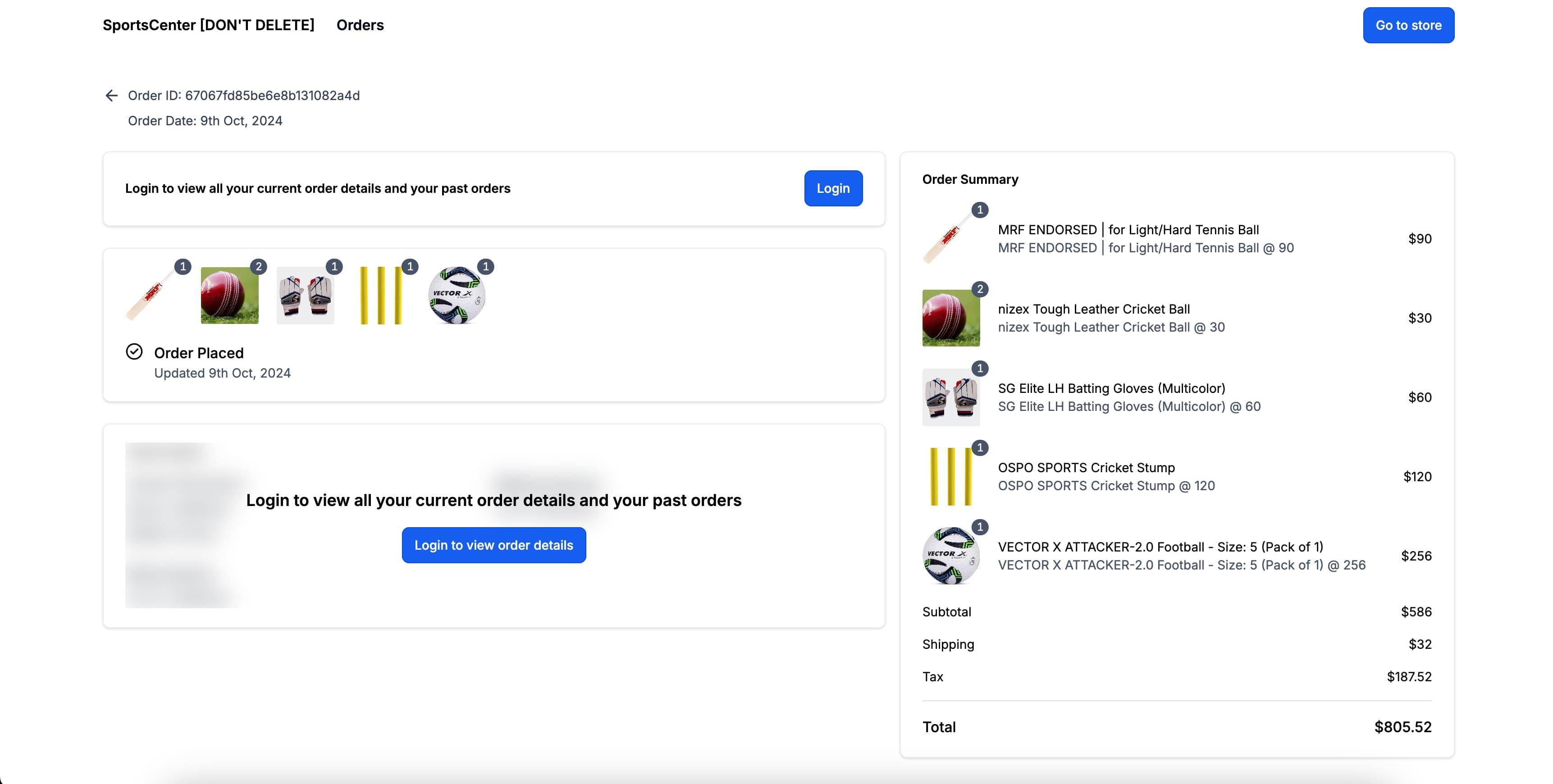Click the back arrow beside Order ID
This screenshot has width=1553, height=784.
[111, 95]
